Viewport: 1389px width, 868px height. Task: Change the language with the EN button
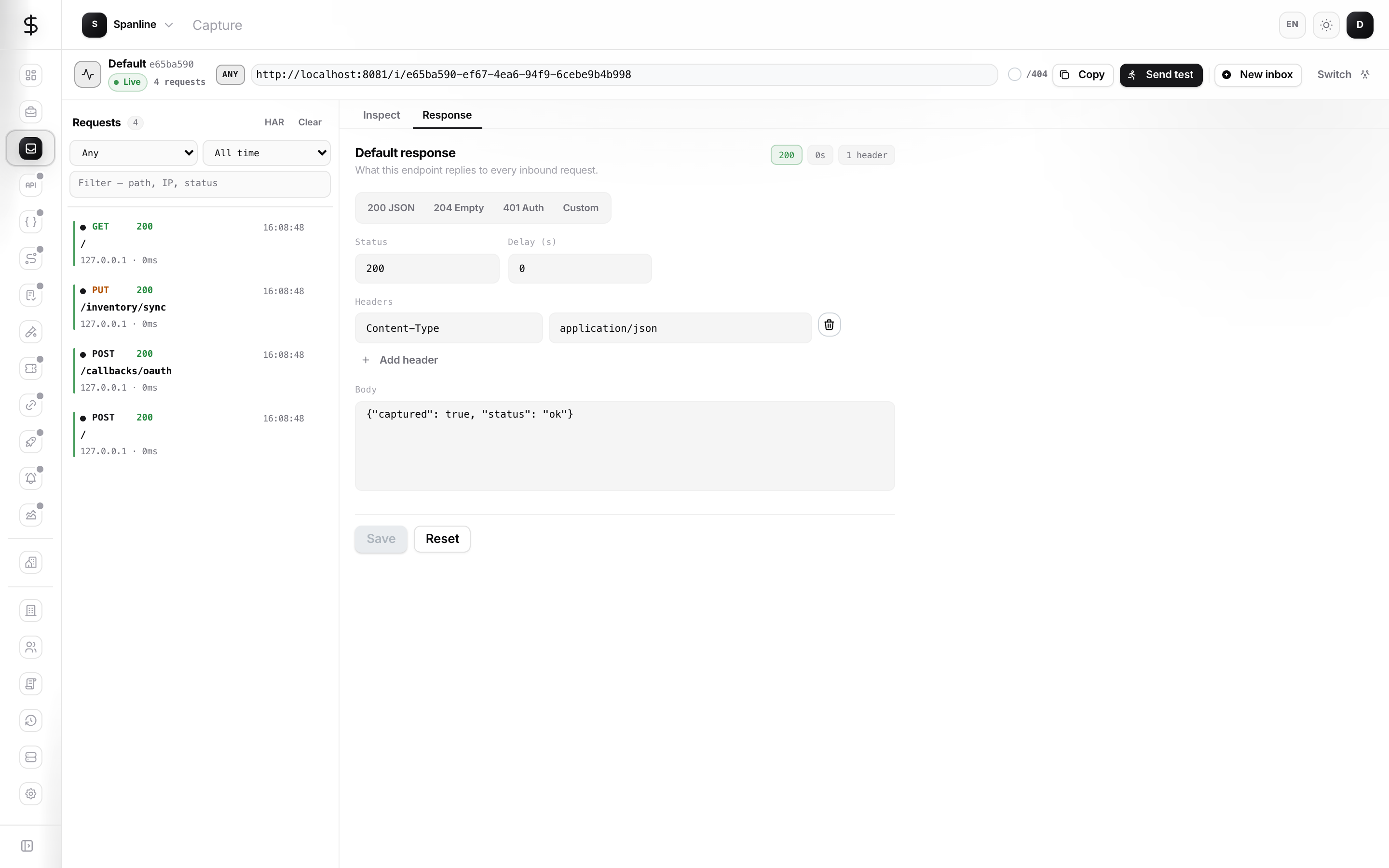pos(1292,25)
